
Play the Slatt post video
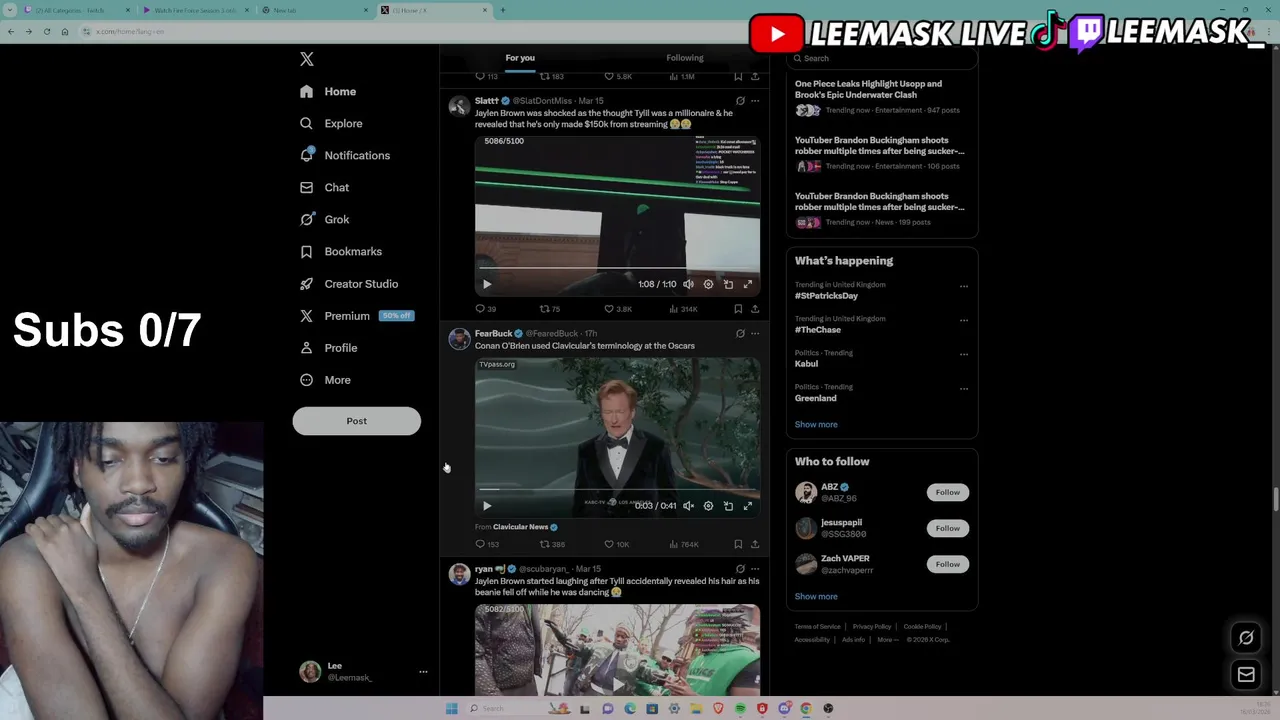[x=487, y=284]
